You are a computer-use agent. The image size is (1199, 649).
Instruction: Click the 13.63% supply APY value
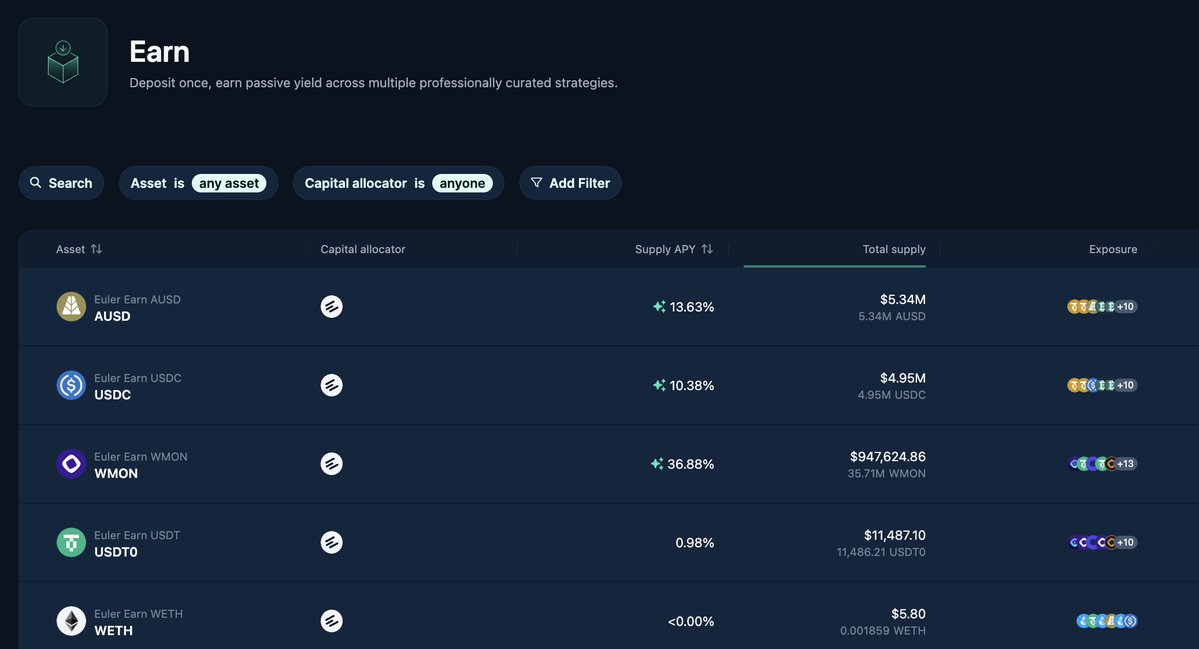pyautogui.click(x=692, y=307)
